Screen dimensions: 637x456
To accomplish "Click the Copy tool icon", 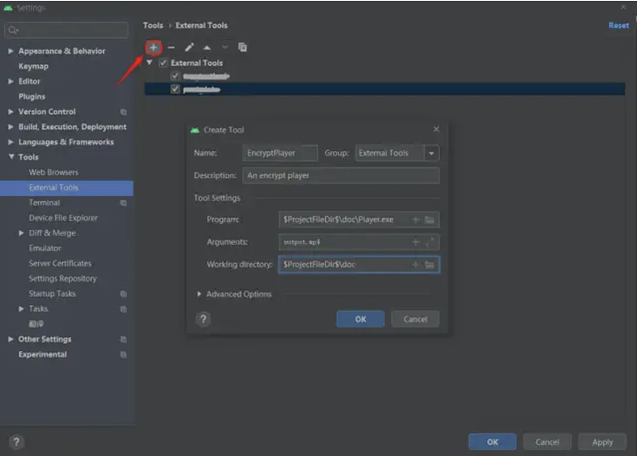I will [243, 48].
